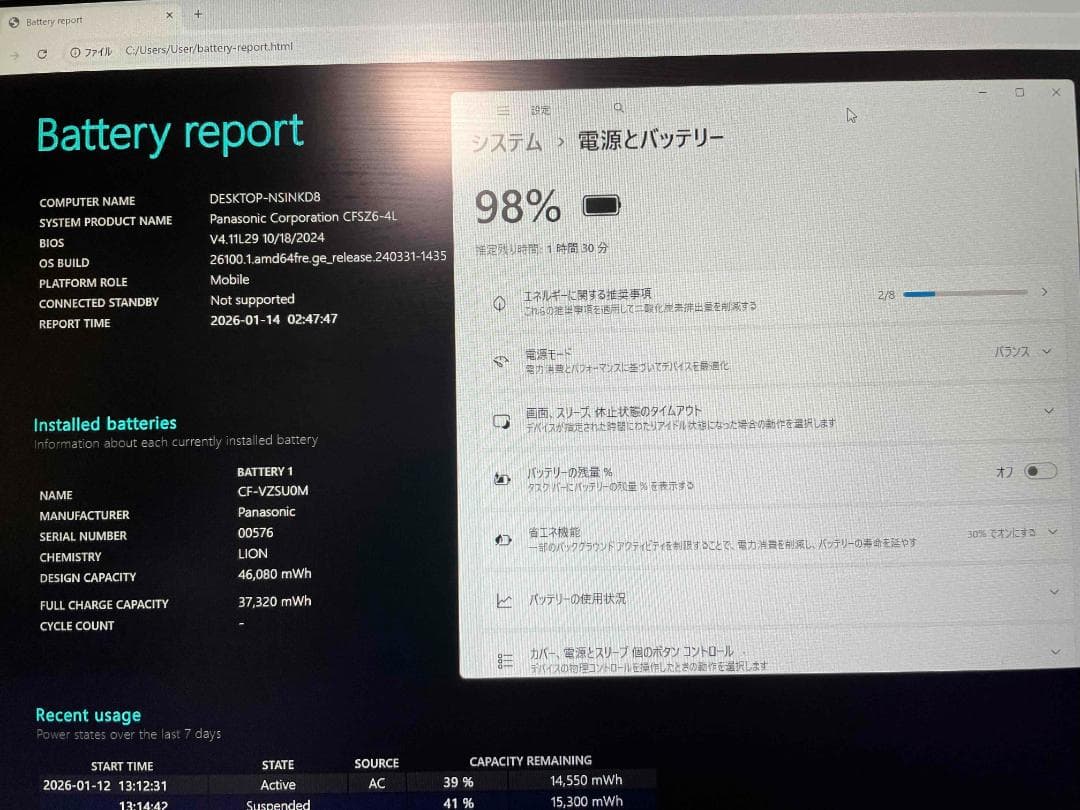
Task: Click the battery status icon beside 98%
Action: coord(600,204)
